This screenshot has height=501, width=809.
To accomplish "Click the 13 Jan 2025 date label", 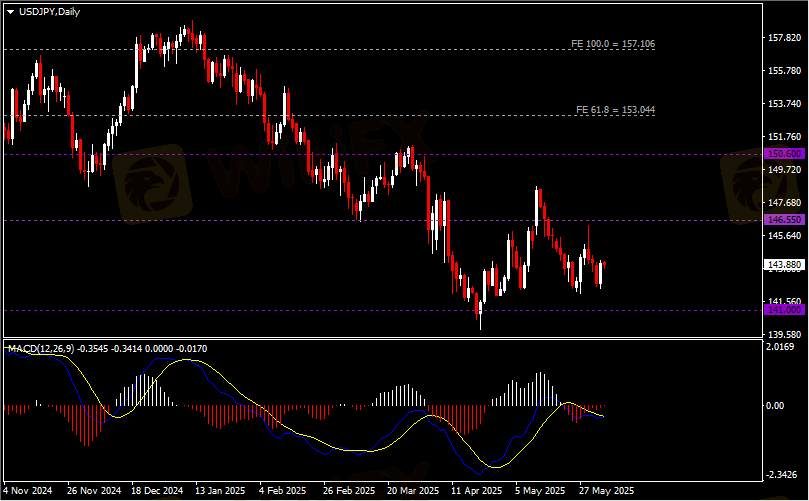I will point(220,490).
